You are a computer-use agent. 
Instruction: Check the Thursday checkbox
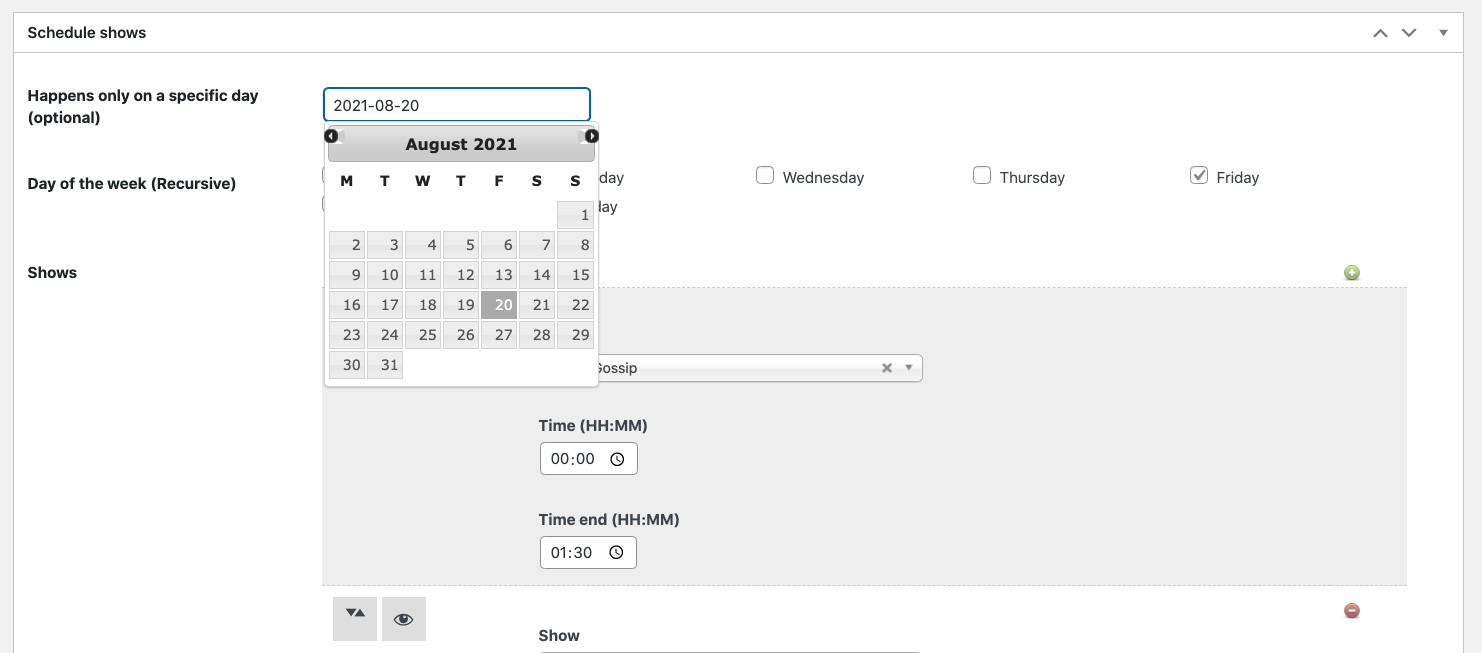(982, 176)
